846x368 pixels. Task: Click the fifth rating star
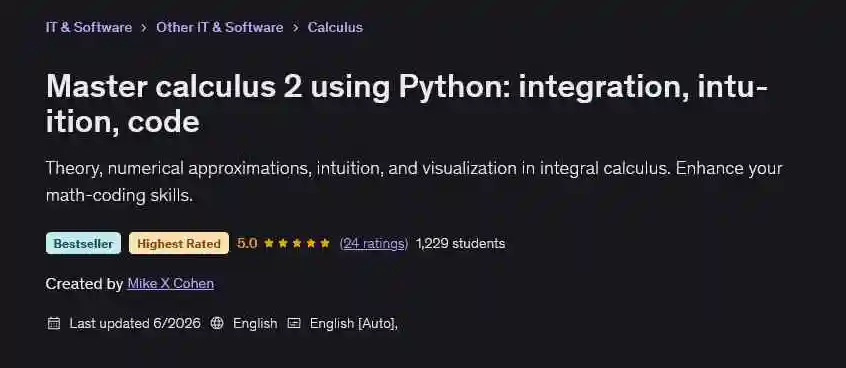[x=325, y=243]
